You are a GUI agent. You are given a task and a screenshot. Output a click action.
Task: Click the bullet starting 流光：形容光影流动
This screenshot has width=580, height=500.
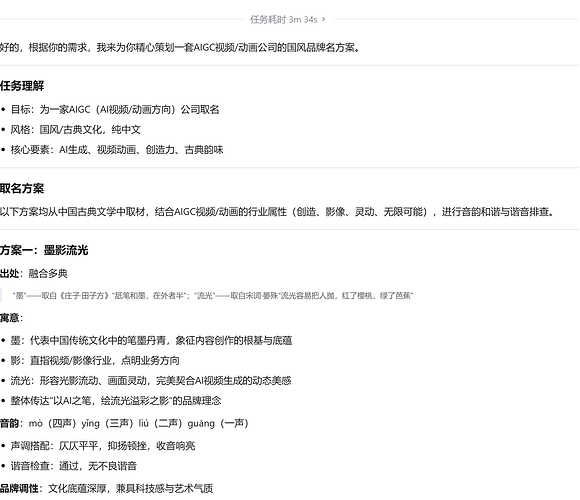[x=151, y=381]
